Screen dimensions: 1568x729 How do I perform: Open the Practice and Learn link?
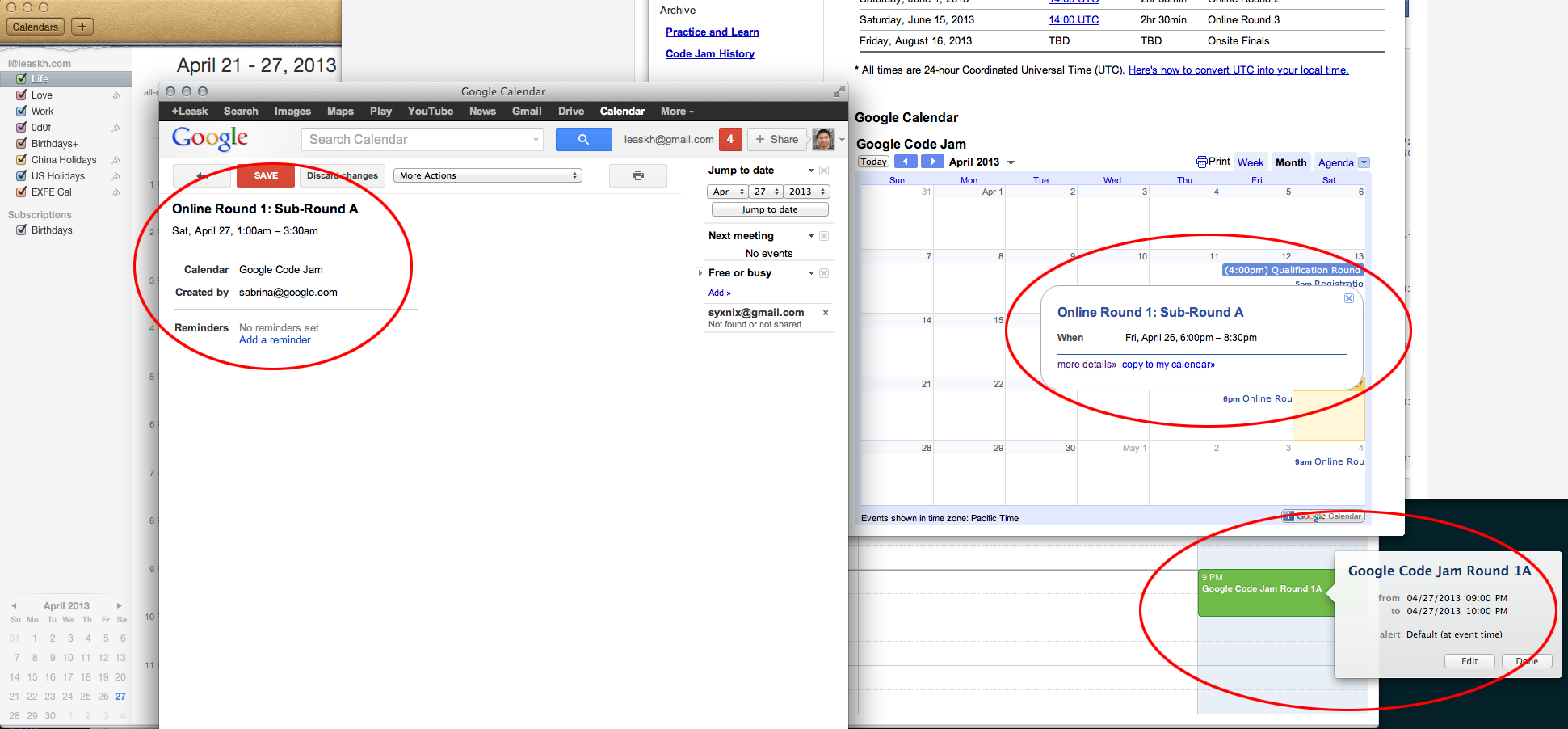[713, 32]
